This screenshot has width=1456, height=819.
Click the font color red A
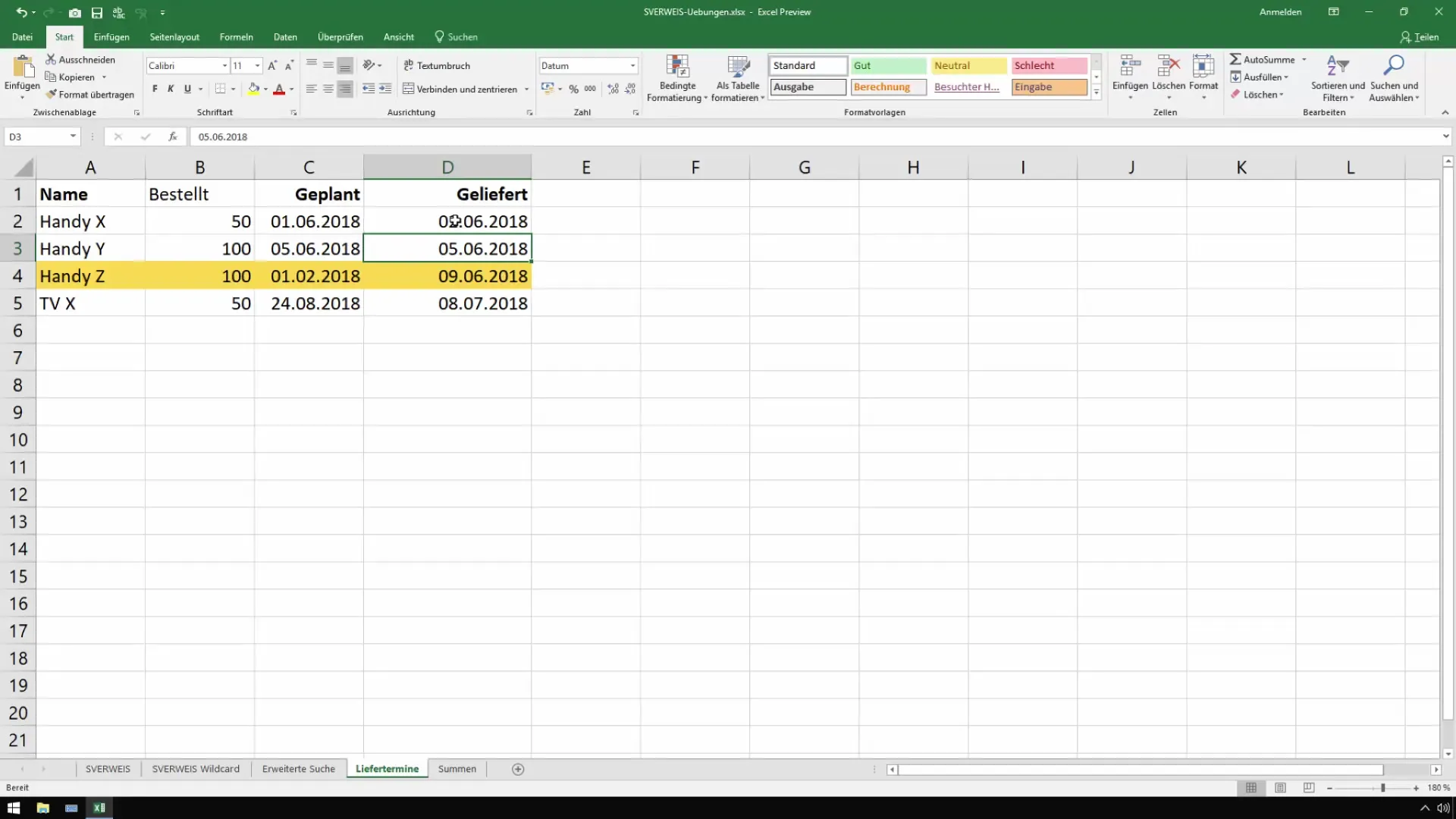click(279, 89)
